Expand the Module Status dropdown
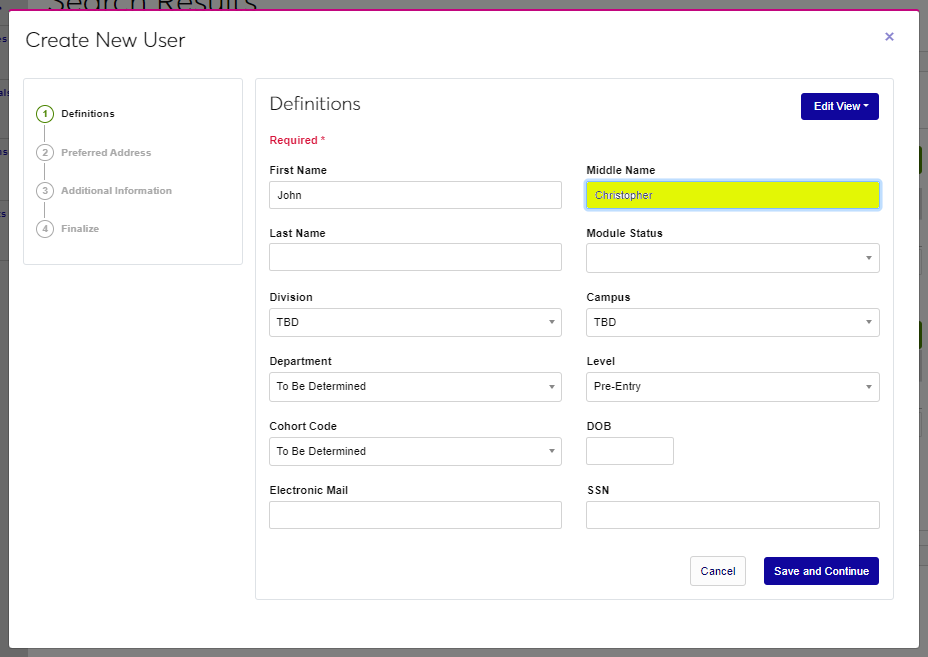The width and height of the screenshot is (928, 657). [732, 258]
